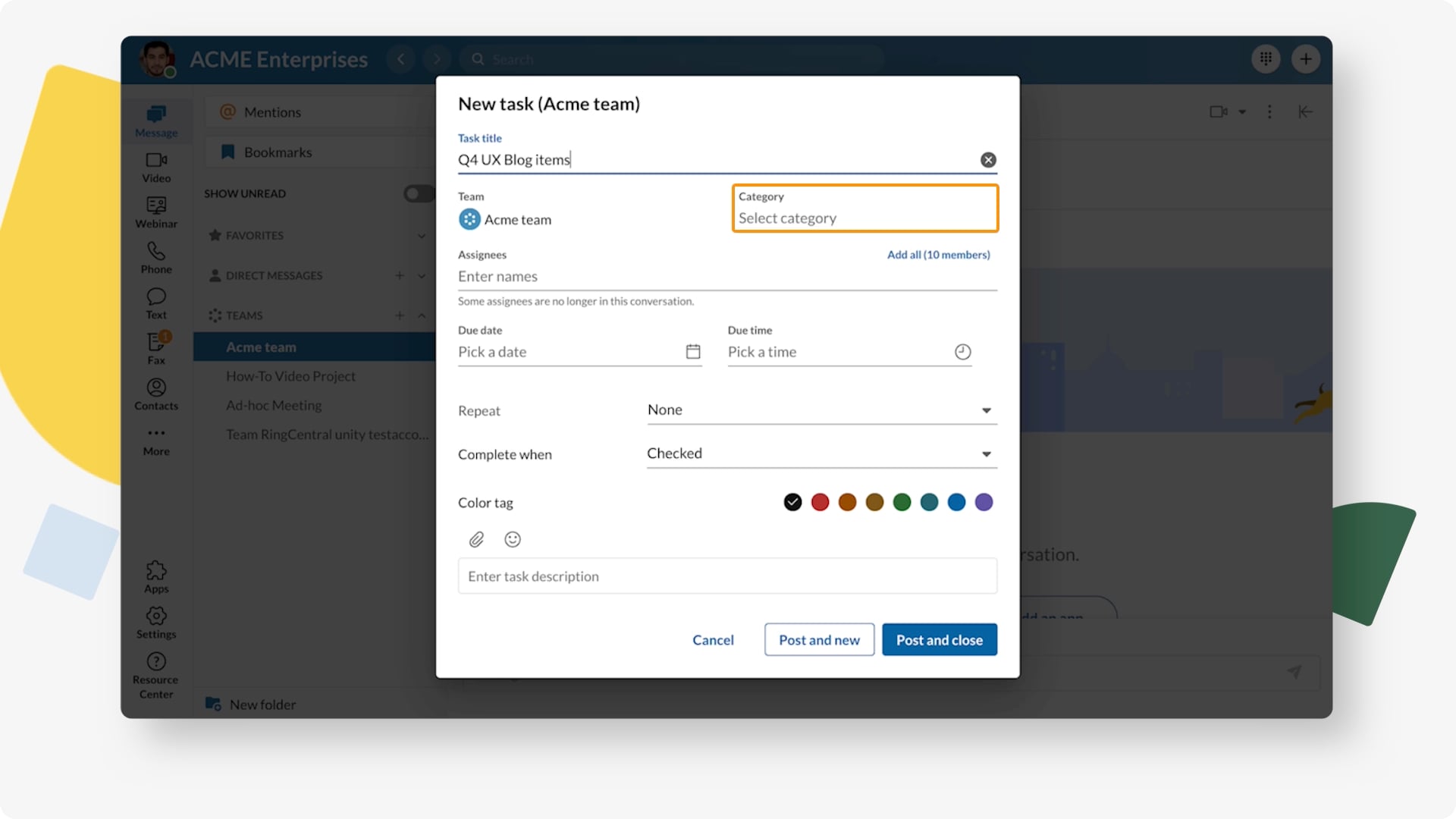Open the Apps section
Screen dimensions: 1456x819
point(155,575)
